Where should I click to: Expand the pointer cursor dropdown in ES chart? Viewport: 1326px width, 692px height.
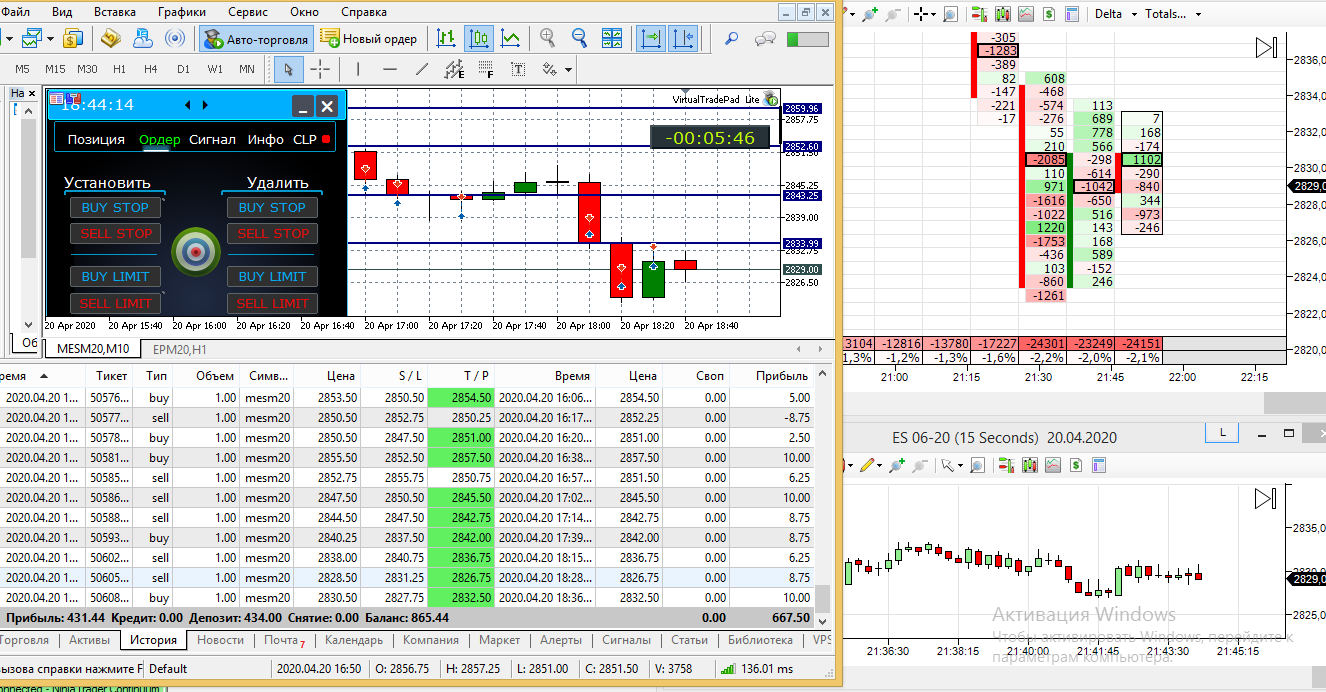(959, 465)
